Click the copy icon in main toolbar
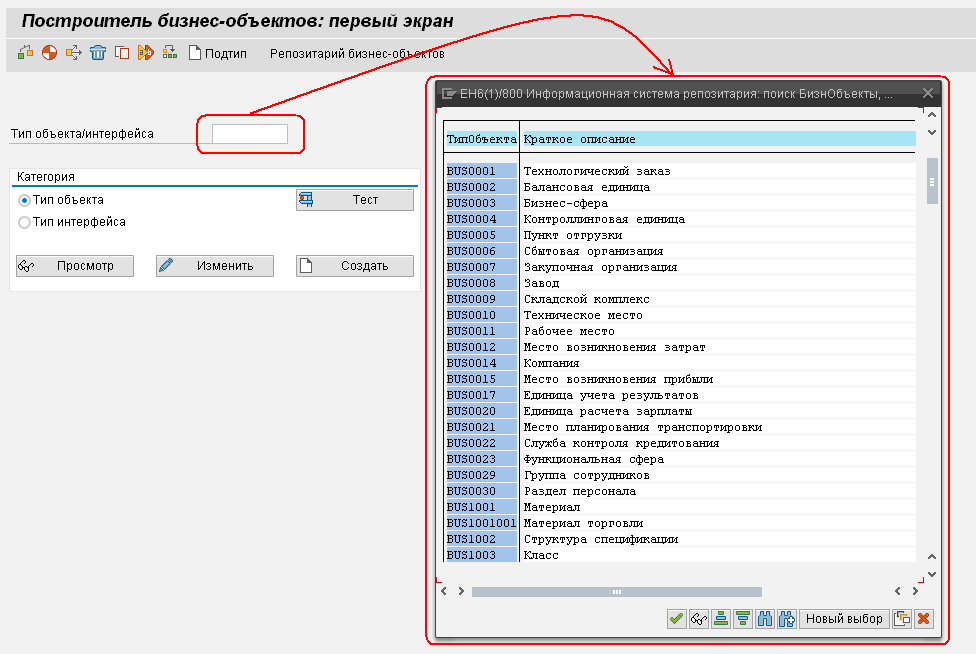Image resolution: width=976 pixels, height=654 pixels. click(x=122, y=53)
